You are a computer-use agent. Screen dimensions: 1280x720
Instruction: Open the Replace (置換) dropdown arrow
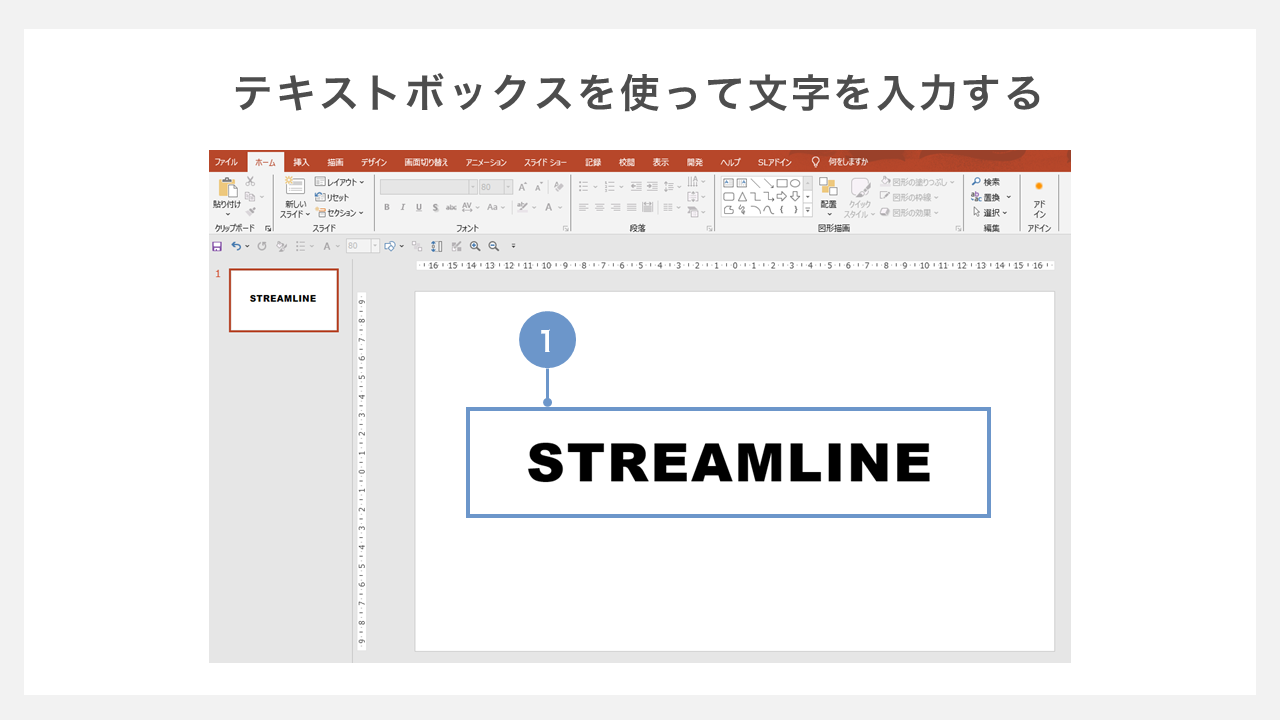click(1008, 197)
